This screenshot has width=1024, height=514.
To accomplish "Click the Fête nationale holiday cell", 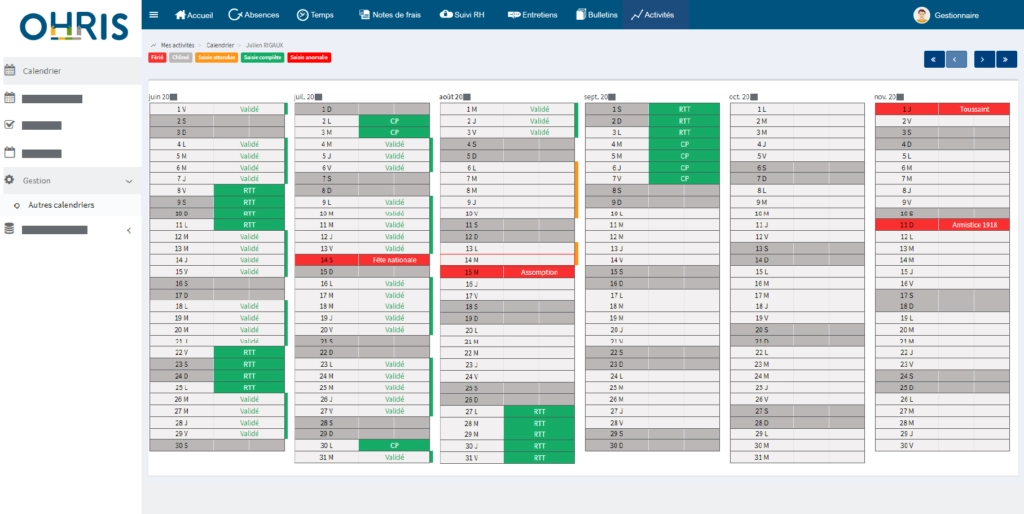I will click(393, 260).
